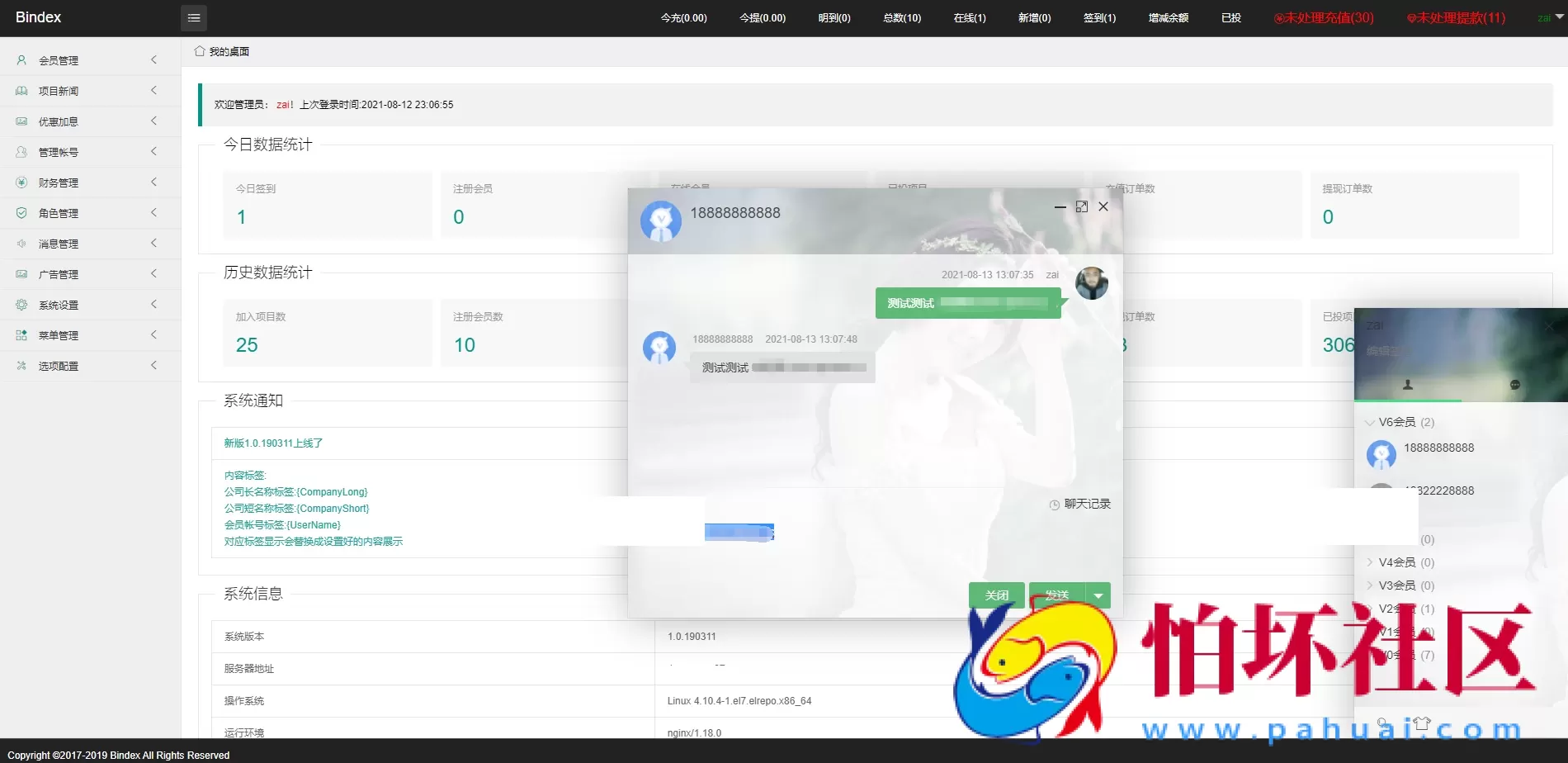Viewport: 1568px width, 763px height.
Task: Click the hamburger menu toggle icon
Action: coord(194,17)
